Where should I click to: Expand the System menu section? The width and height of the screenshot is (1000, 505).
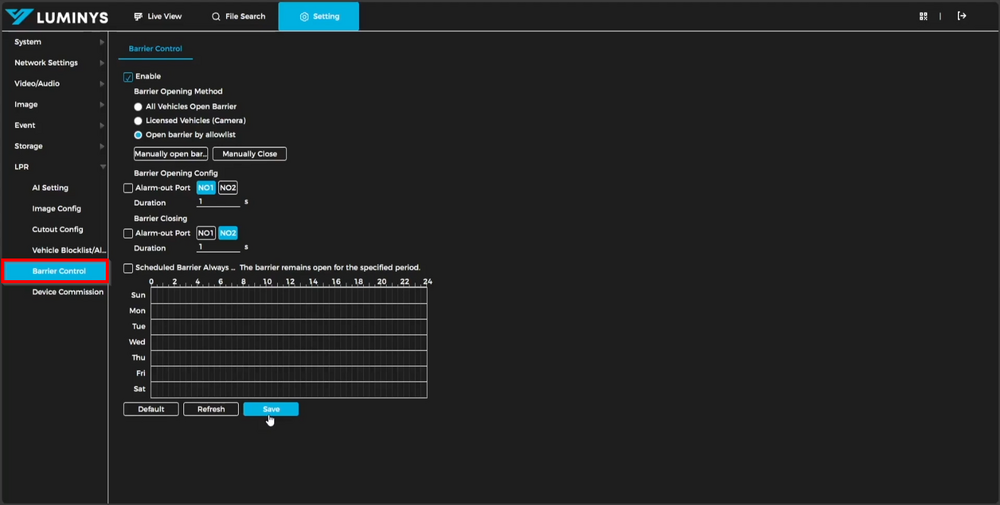coord(54,42)
